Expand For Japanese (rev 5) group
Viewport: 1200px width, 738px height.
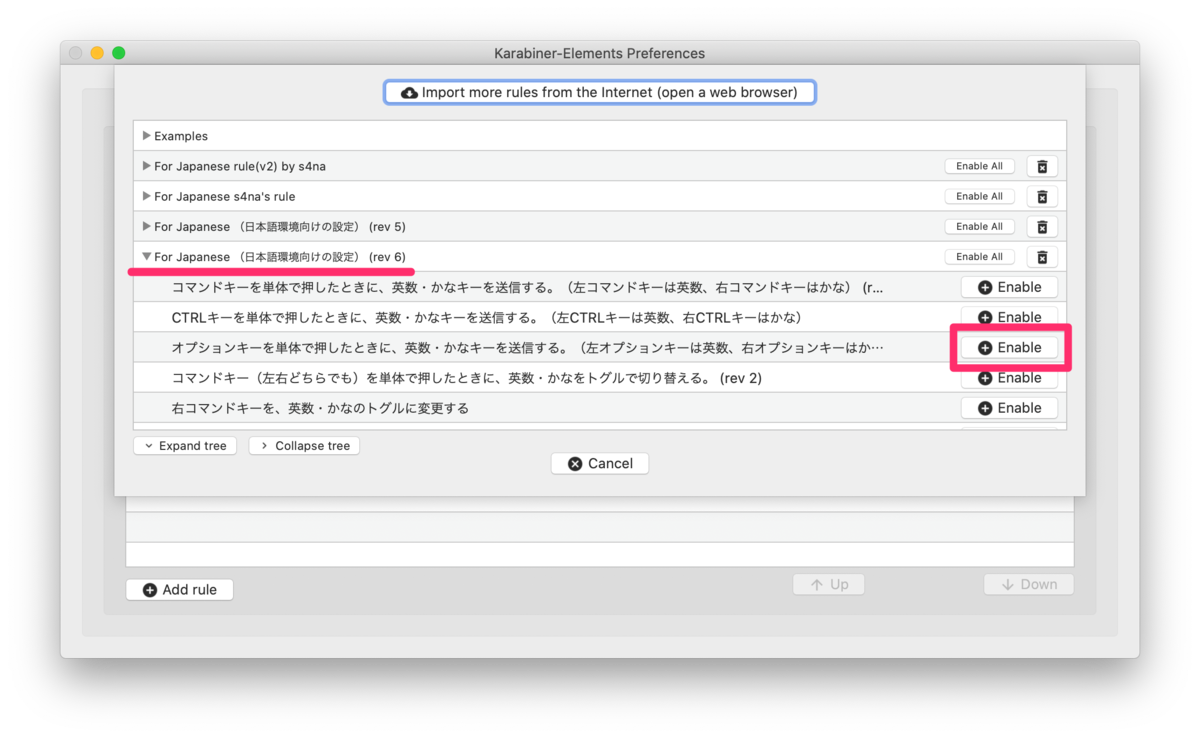tap(147, 226)
